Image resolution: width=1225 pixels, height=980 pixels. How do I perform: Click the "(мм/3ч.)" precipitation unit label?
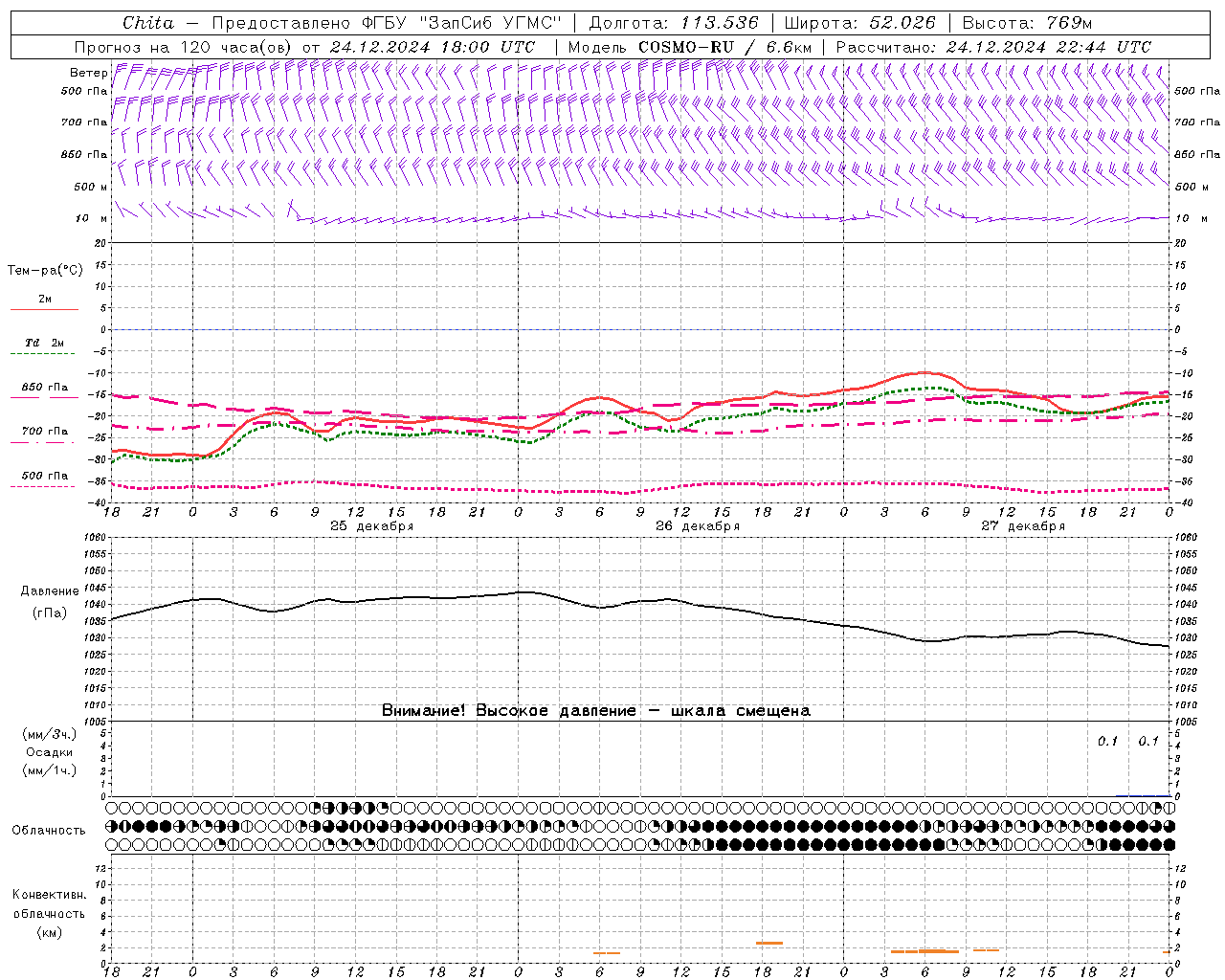[x=50, y=735]
